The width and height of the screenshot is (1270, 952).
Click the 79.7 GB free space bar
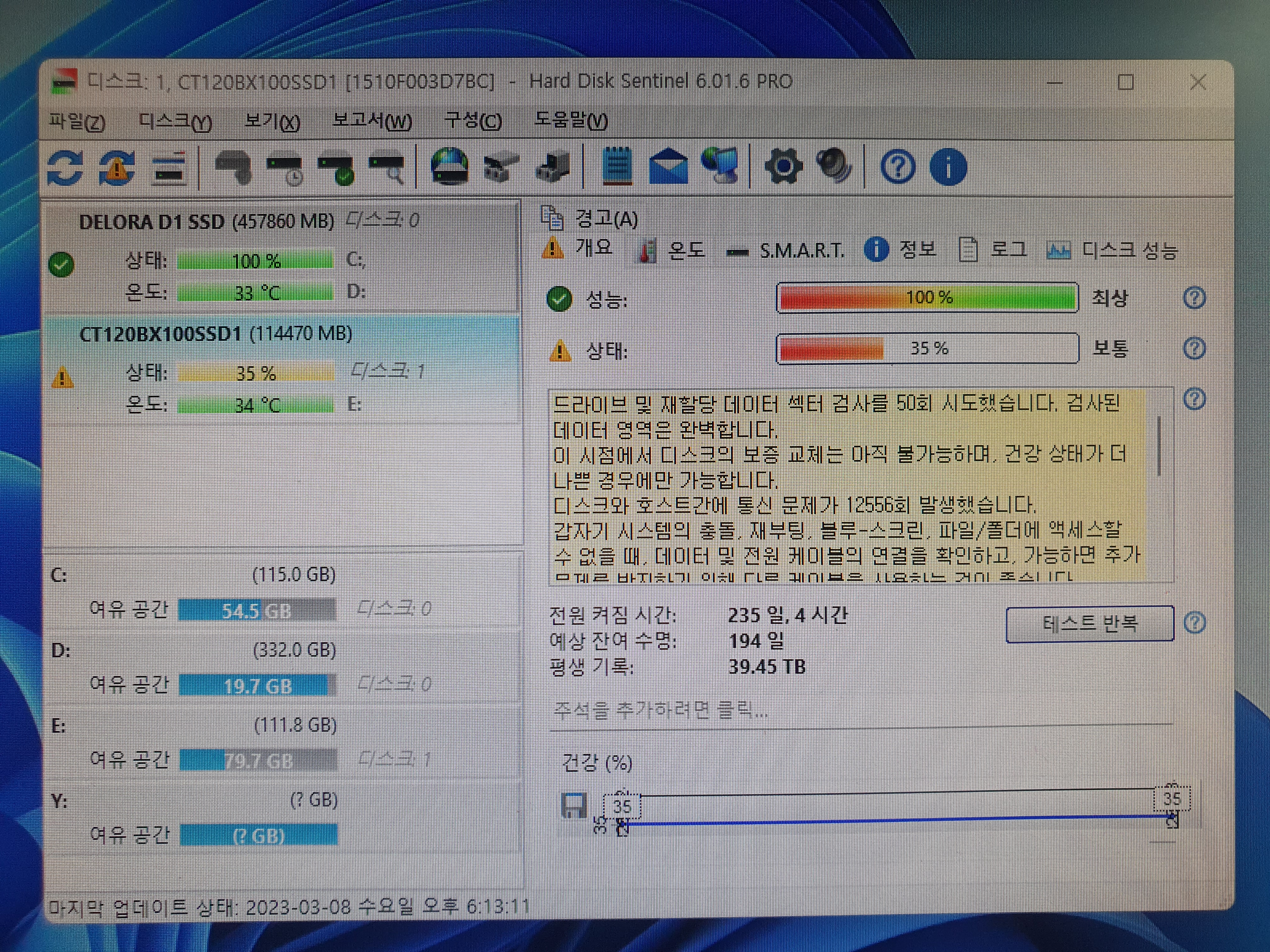point(258,761)
